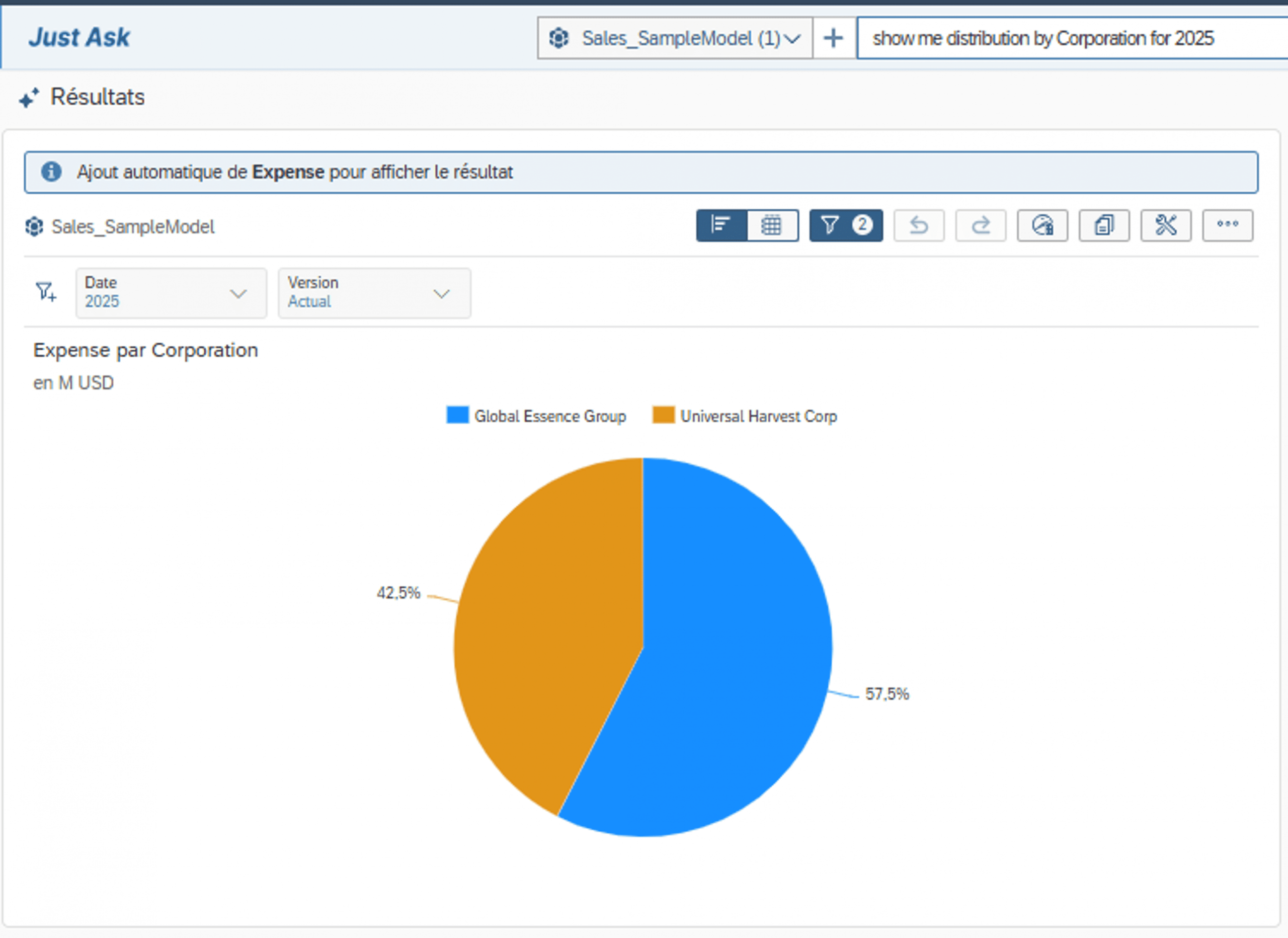The height and width of the screenshot is (938, 1288).
Task: Switch to table view toggle
Action: pyautogui.click(x=772, y=225)
